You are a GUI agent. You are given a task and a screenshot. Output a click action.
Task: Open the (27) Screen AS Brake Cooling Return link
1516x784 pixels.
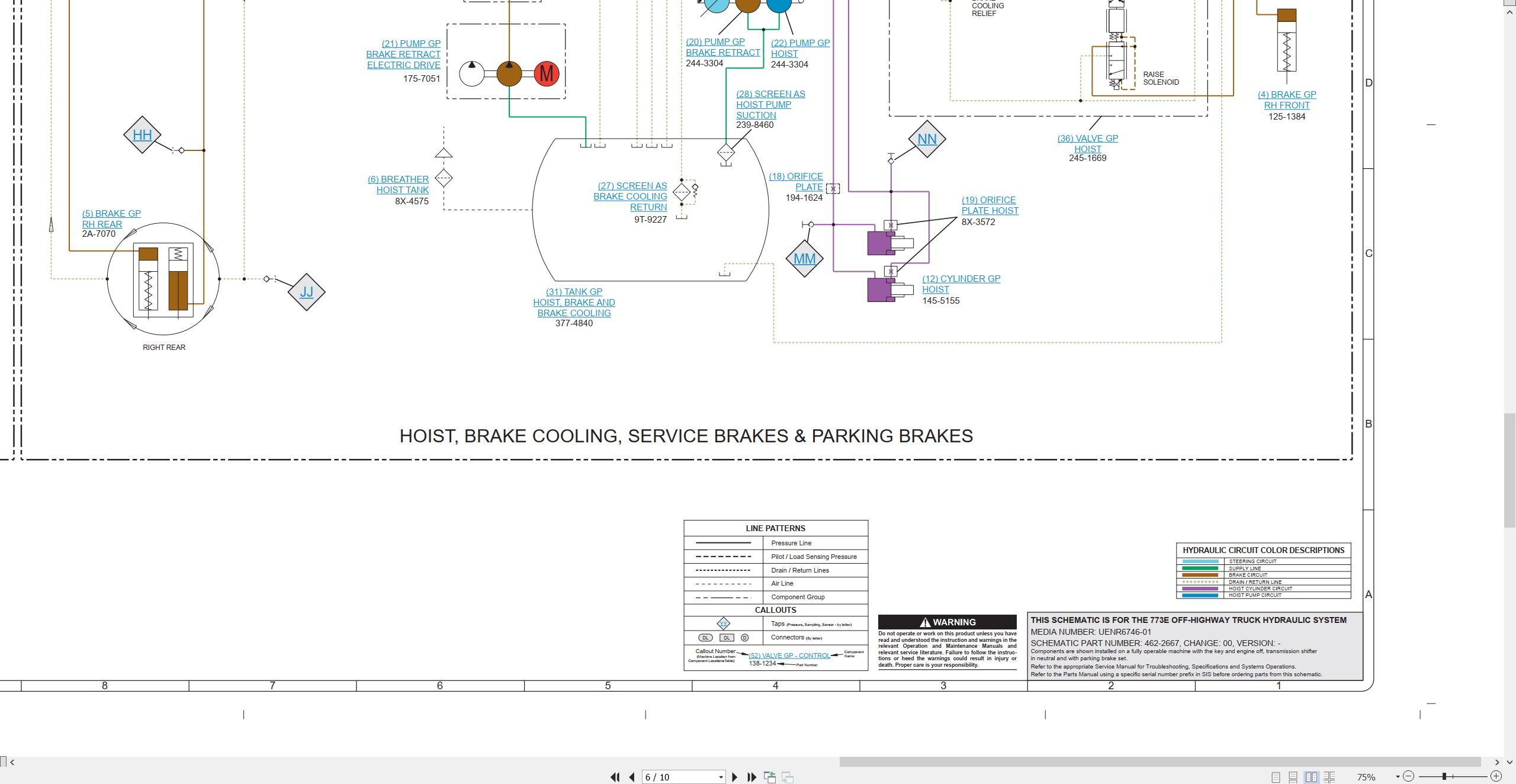[630, 197]
